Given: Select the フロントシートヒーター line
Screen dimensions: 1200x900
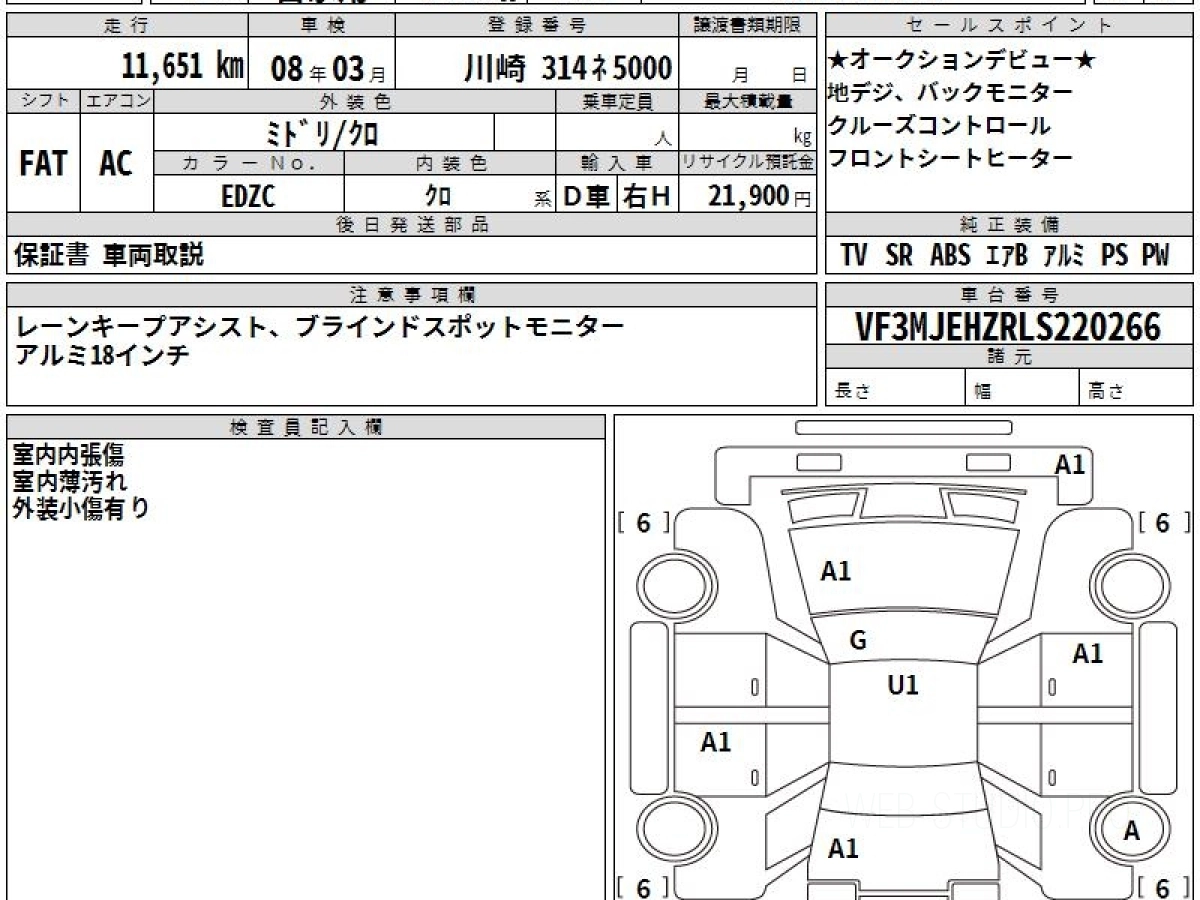Looking at the screenshot, I should click(950, 158).
